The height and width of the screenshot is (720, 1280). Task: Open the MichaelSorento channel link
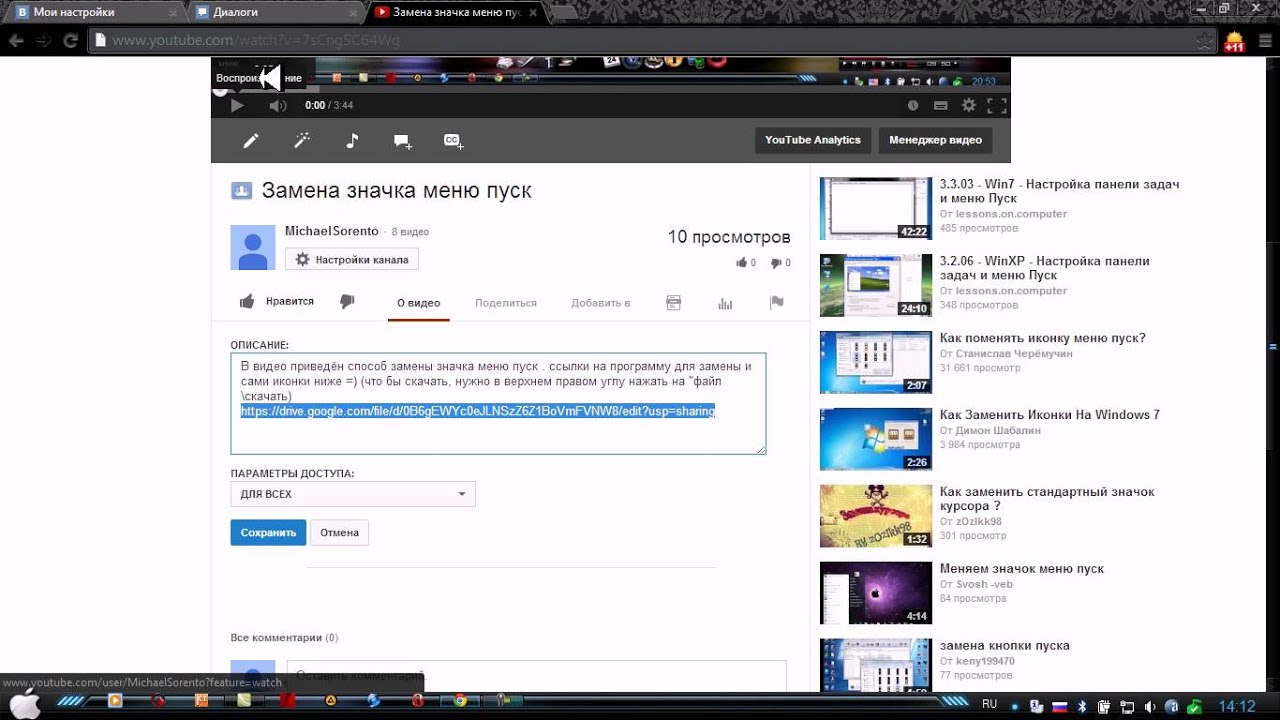tap(331, 231)
